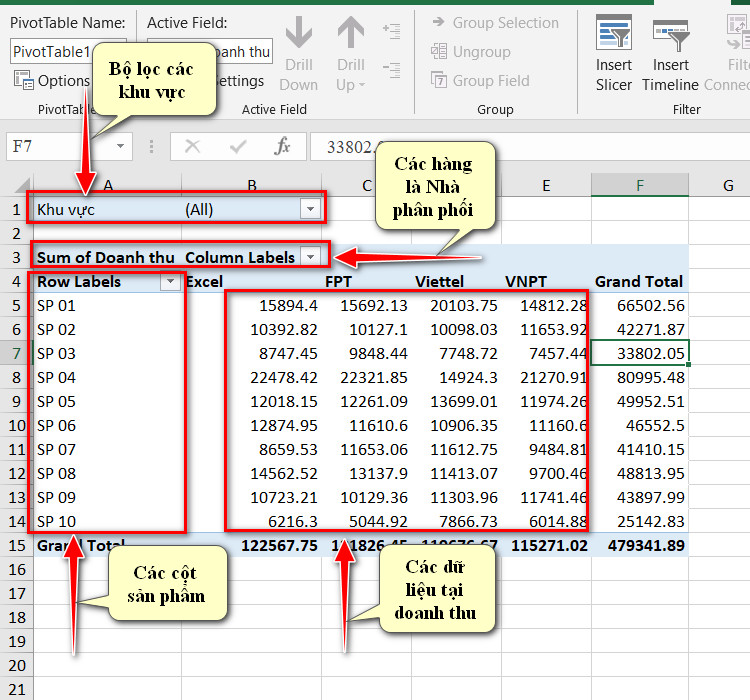Screen dimensions: 750x700
Task: Click the Expand Field plus icon
Action: 392,31
